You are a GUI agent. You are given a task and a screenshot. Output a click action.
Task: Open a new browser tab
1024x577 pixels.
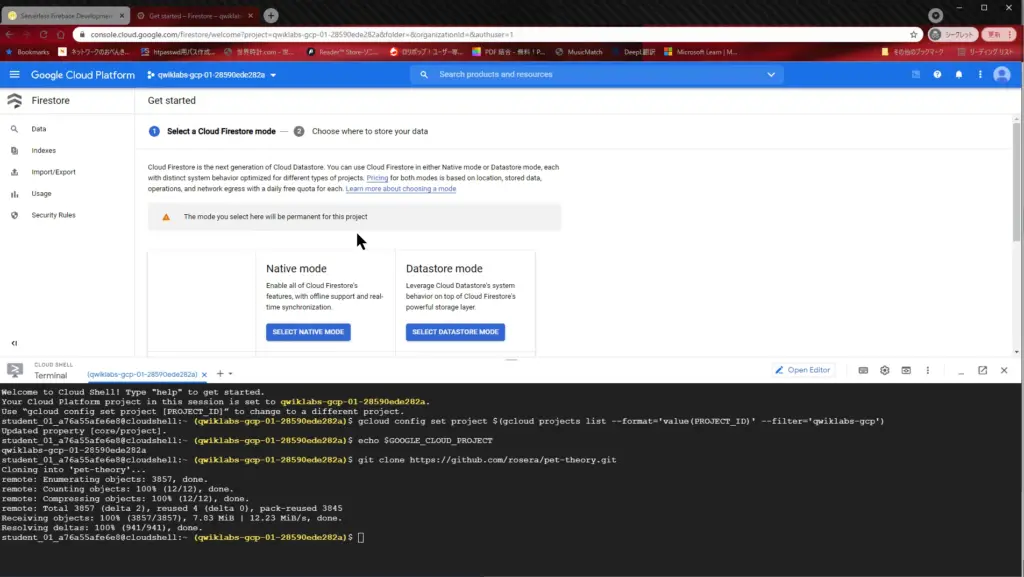[x=271, y=15]
